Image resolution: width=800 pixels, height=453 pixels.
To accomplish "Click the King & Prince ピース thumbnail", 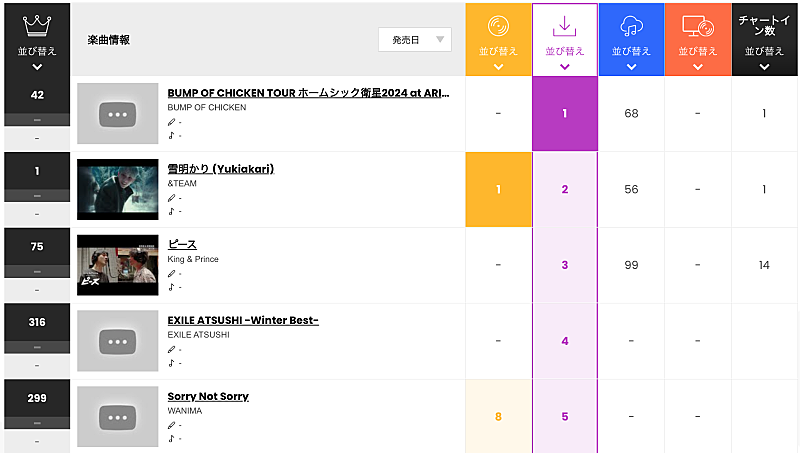I will click(x=118, y=265).
